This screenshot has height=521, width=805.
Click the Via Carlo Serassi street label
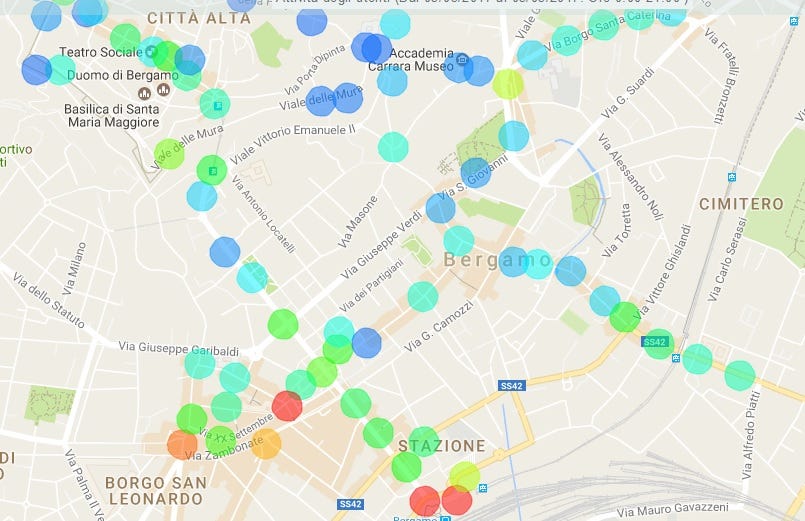click(726, 259)
